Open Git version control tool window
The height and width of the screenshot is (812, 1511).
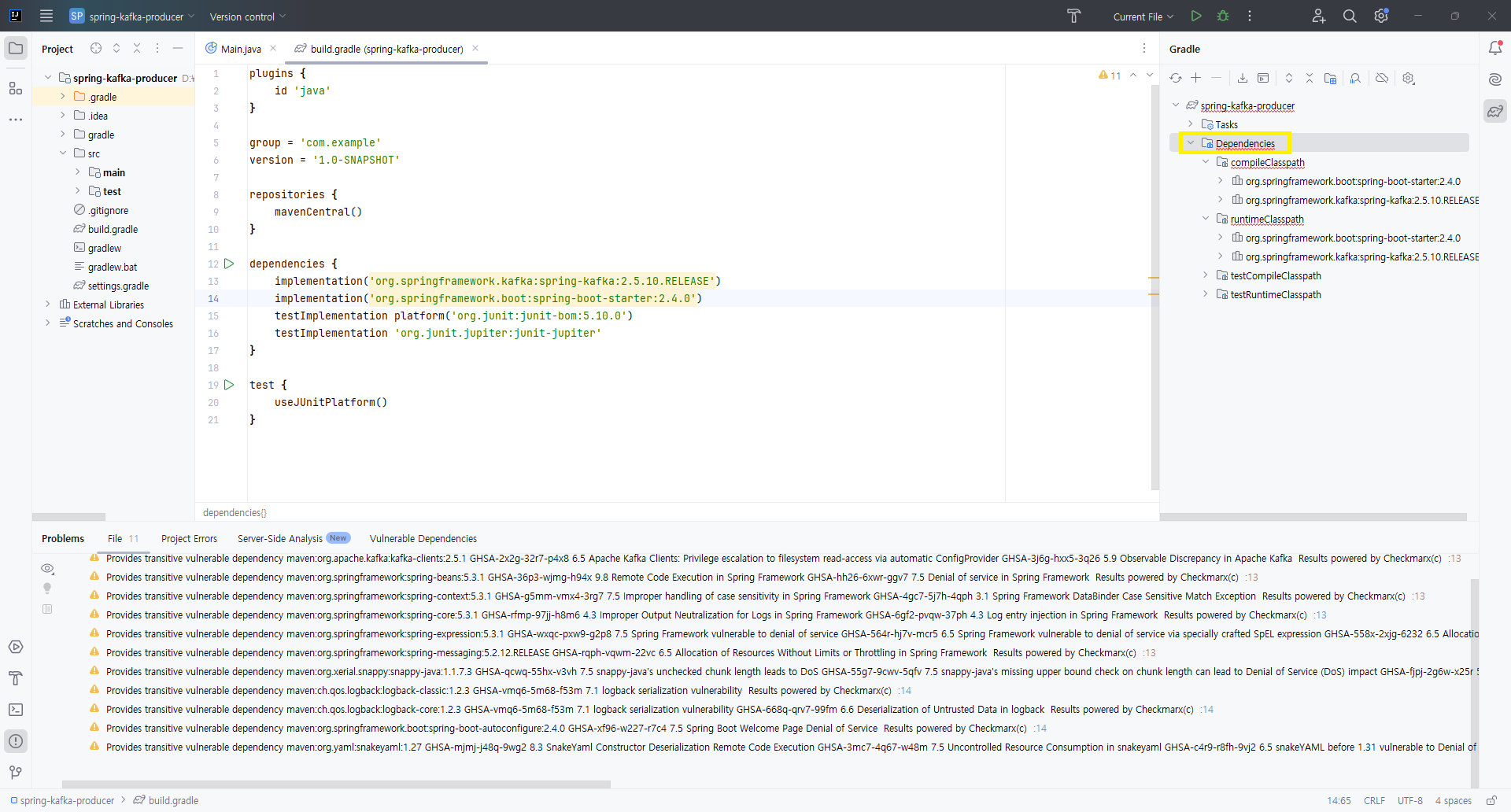click(16, 773)
